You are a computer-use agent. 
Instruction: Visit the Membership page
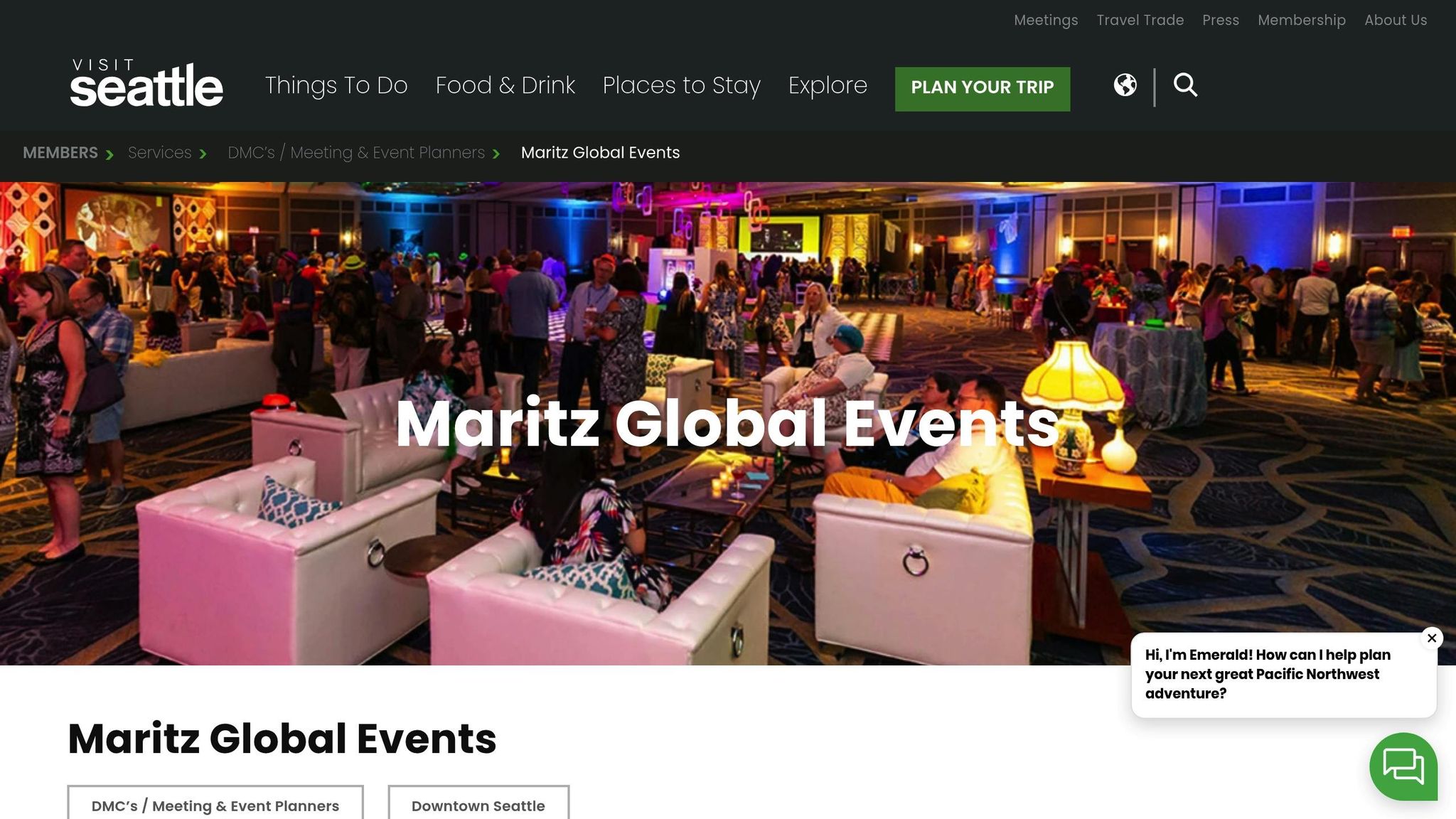[1302, 20]
